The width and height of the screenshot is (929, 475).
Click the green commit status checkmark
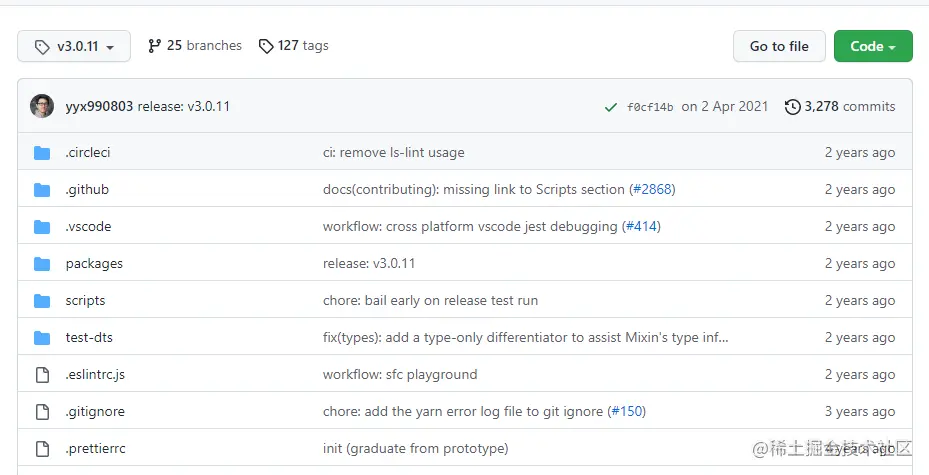pos(610,107)
